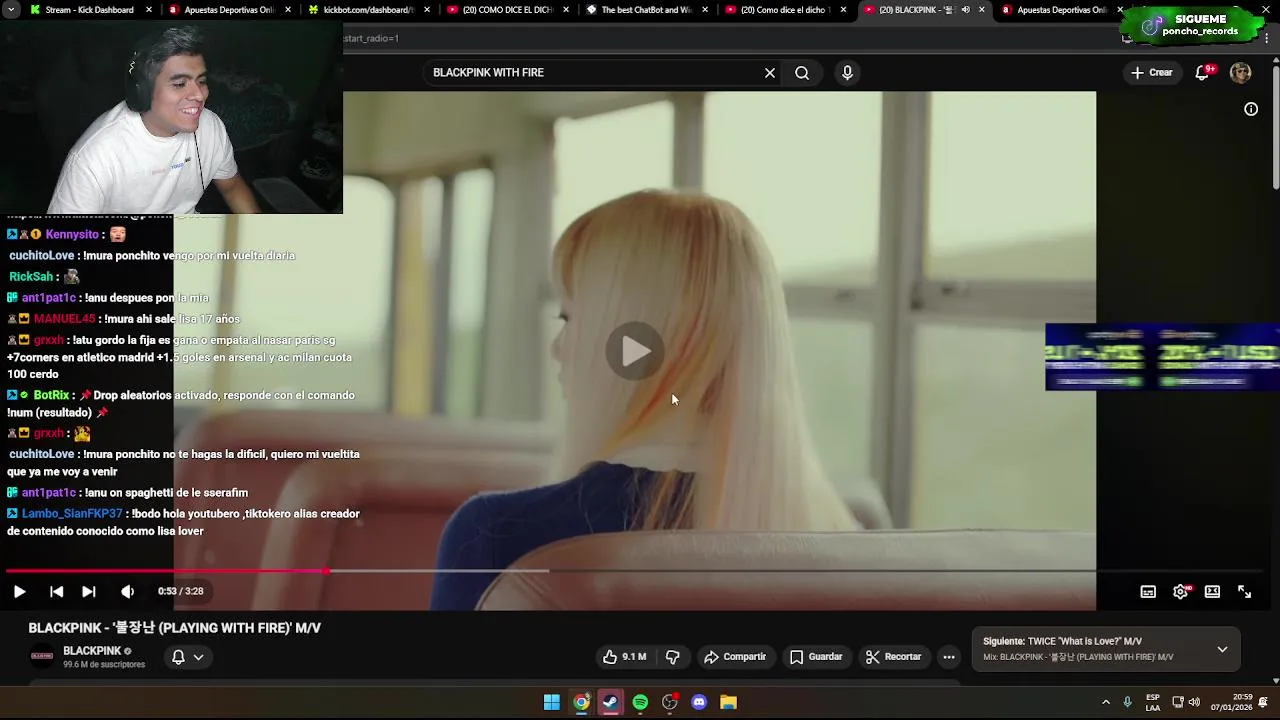
Task: Open File Explorer from taskbar
Action: (729, 702)
